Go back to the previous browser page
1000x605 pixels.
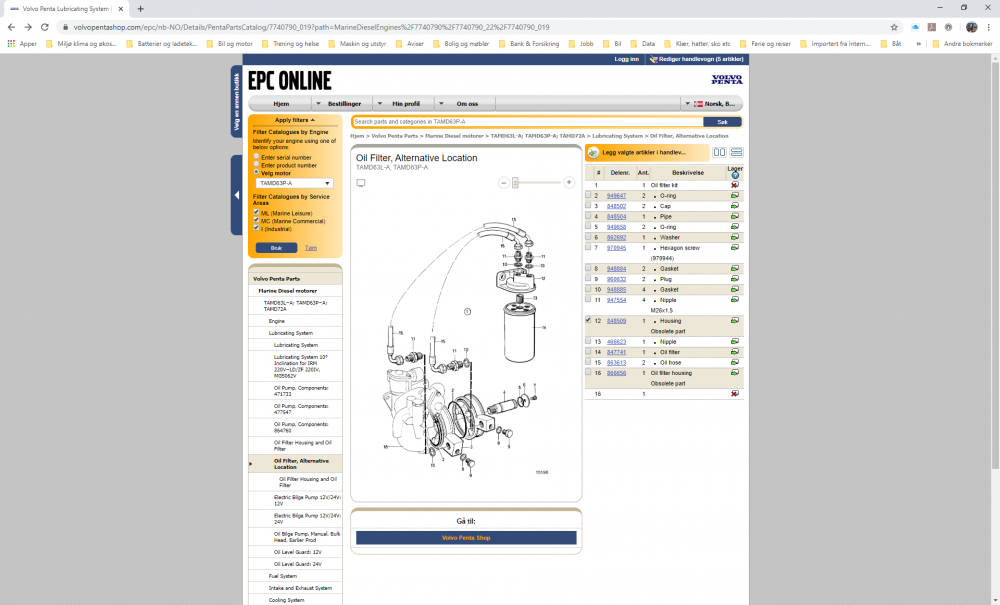(11, 27)
